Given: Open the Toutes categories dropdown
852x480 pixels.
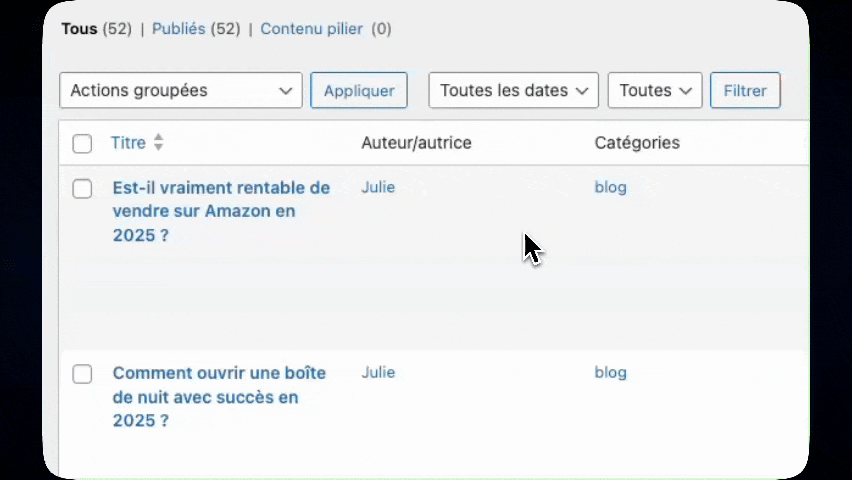Looking at the screenshot, I should pos(655,90).
